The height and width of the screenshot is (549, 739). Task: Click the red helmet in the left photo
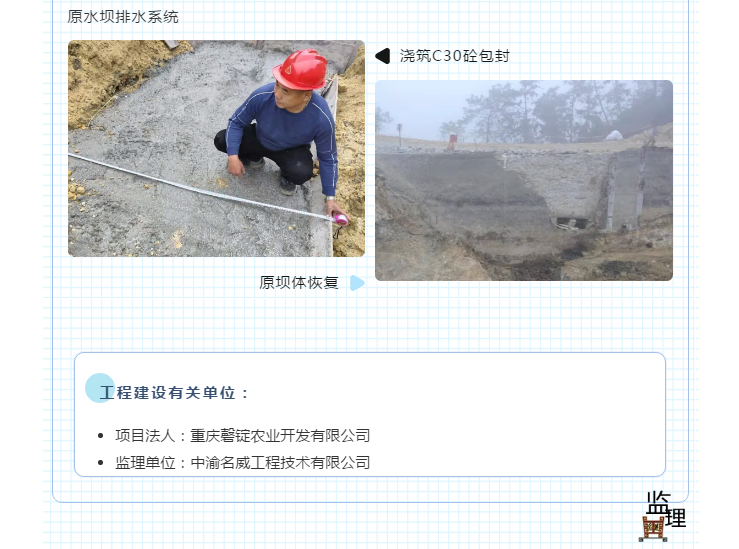pos(301,69)
